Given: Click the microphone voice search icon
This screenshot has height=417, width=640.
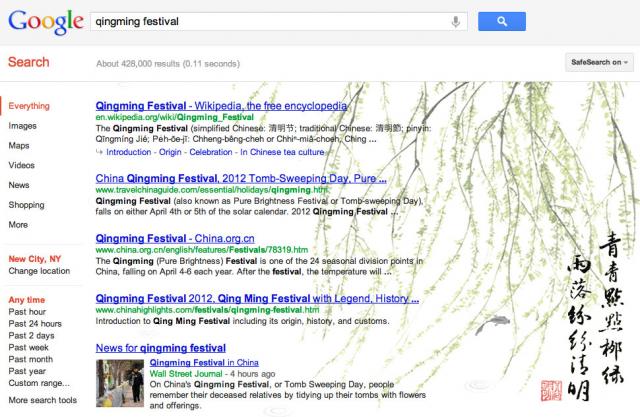Looking at the screenshot, I should [x=456, y=21].
